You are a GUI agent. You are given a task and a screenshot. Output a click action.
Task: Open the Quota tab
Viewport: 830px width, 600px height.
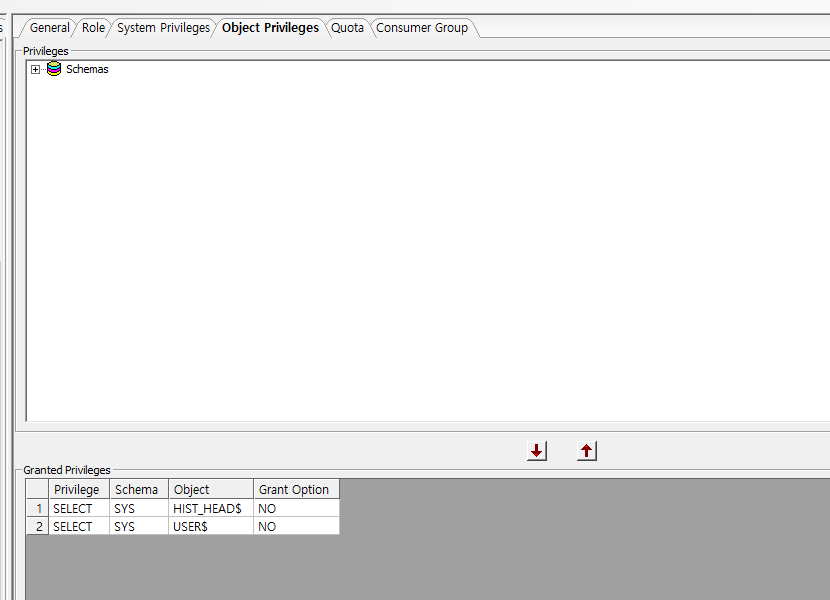coord(347,28)
